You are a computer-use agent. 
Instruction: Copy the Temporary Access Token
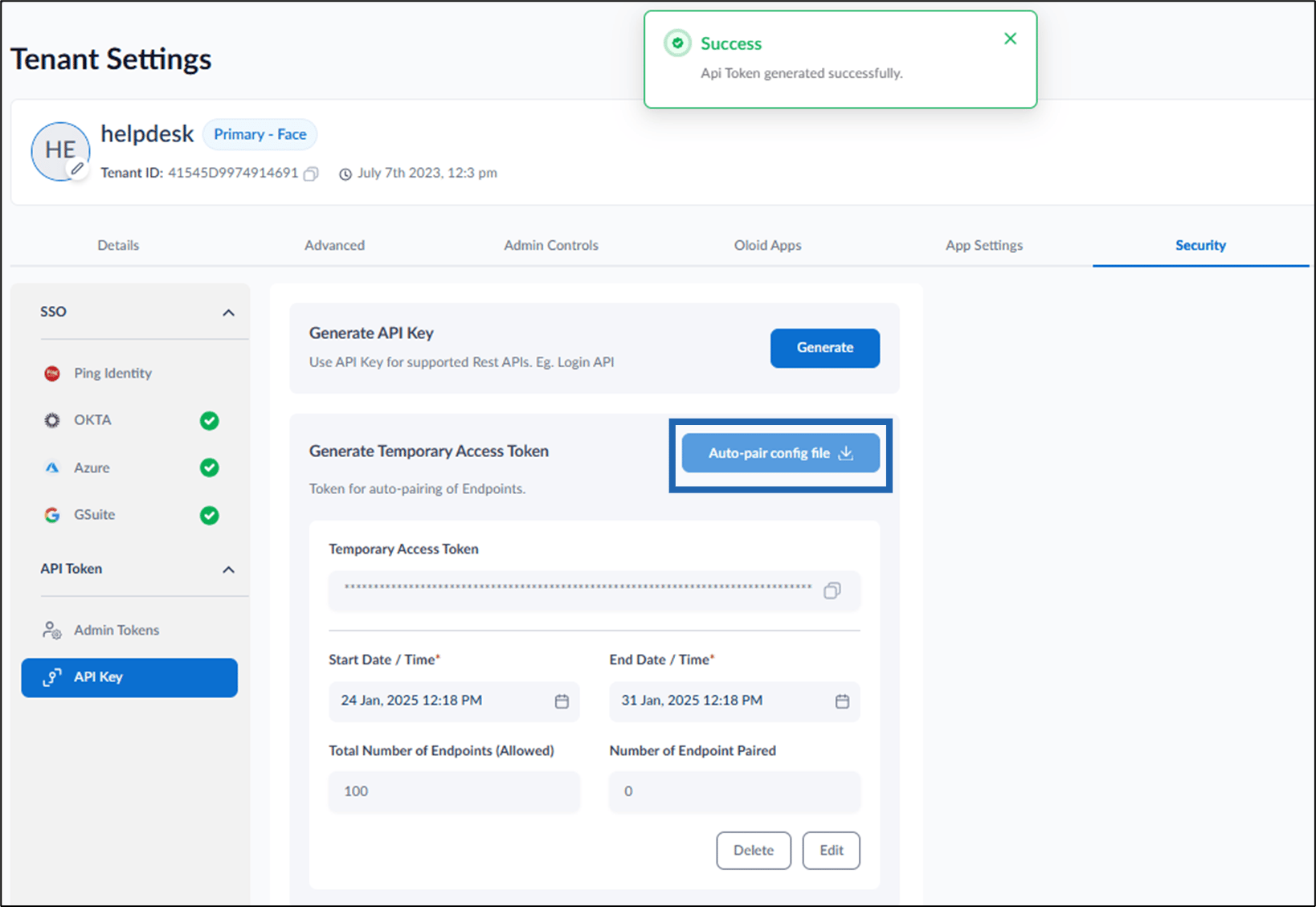click(832, 590)
